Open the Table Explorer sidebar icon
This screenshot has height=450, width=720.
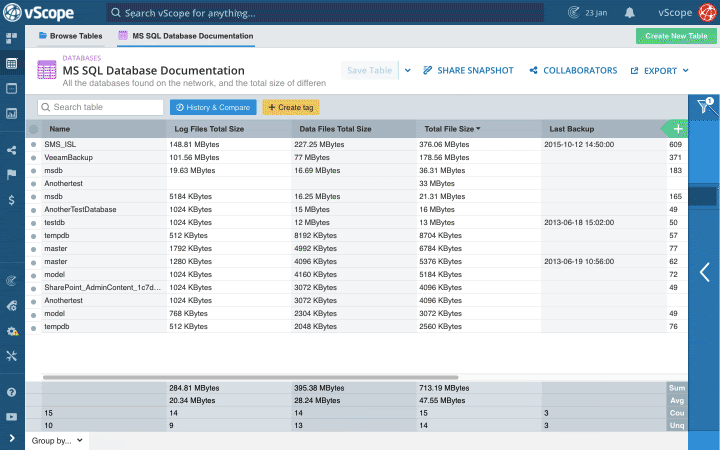(x=11, y=63)
